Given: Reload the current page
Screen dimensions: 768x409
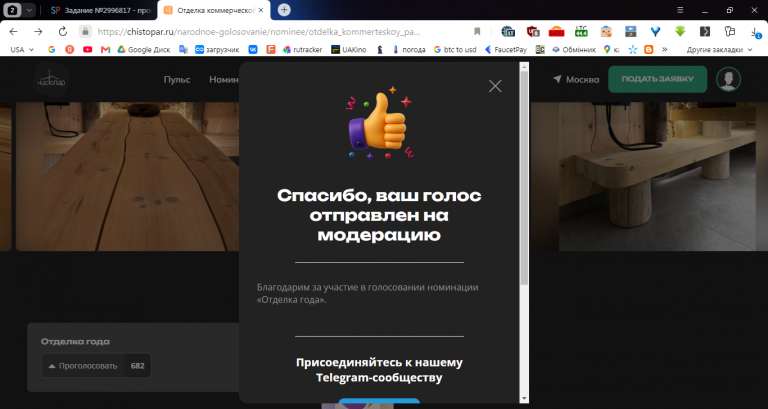Looking at the screenshot, I should tap(63, 31).
